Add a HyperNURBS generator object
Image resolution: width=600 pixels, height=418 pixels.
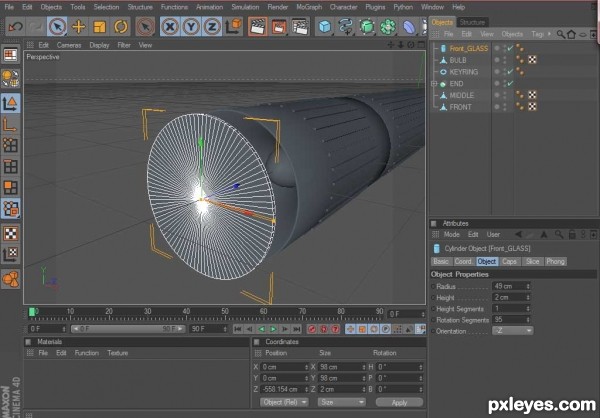tap(367, 27)
